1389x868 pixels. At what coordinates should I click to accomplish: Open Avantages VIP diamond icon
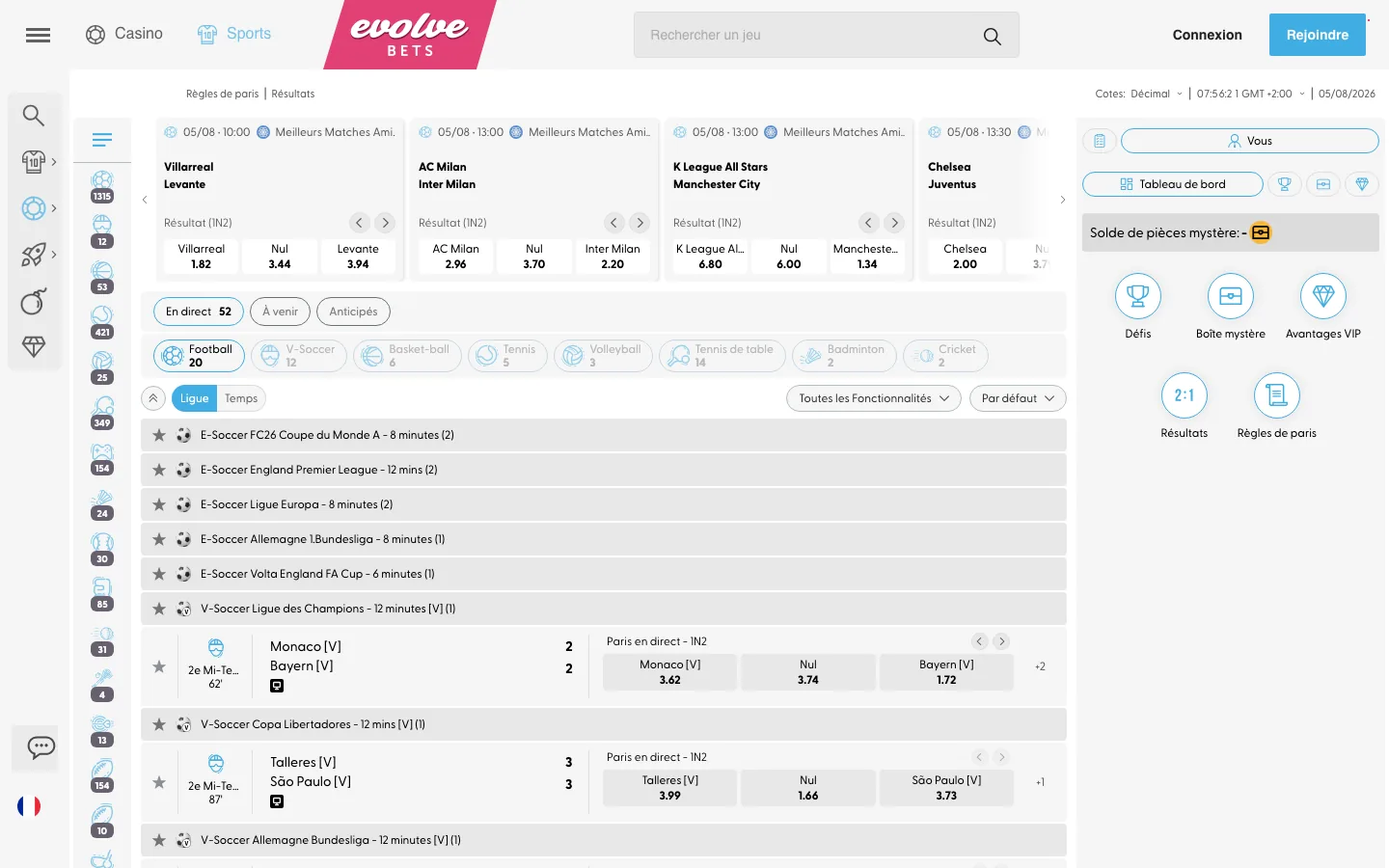pyautogui.click(x=1323, y=296)
